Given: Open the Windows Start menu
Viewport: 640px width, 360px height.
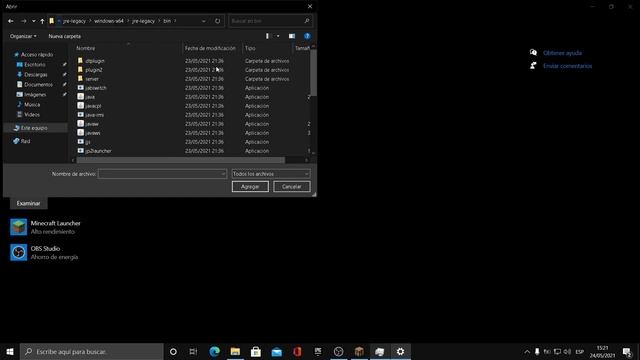Looking at the screenshot, I should pyautogui.click(x=10, y=351).
